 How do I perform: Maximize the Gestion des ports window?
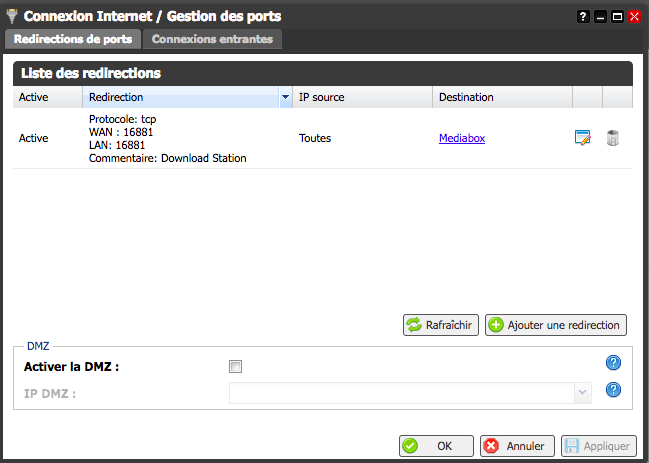[617, 17]
